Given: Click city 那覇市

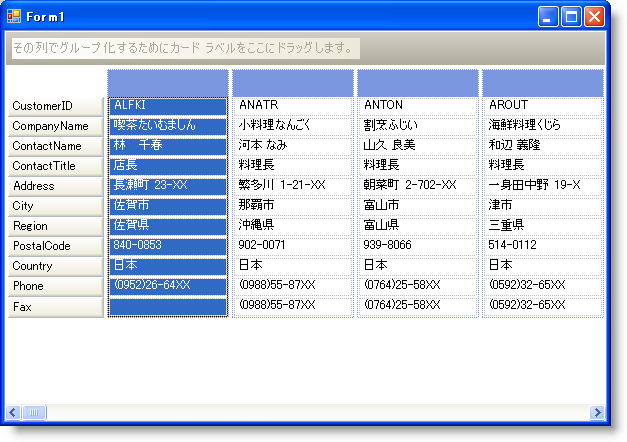Looking at the screenshot, I should tap(293, 206).
